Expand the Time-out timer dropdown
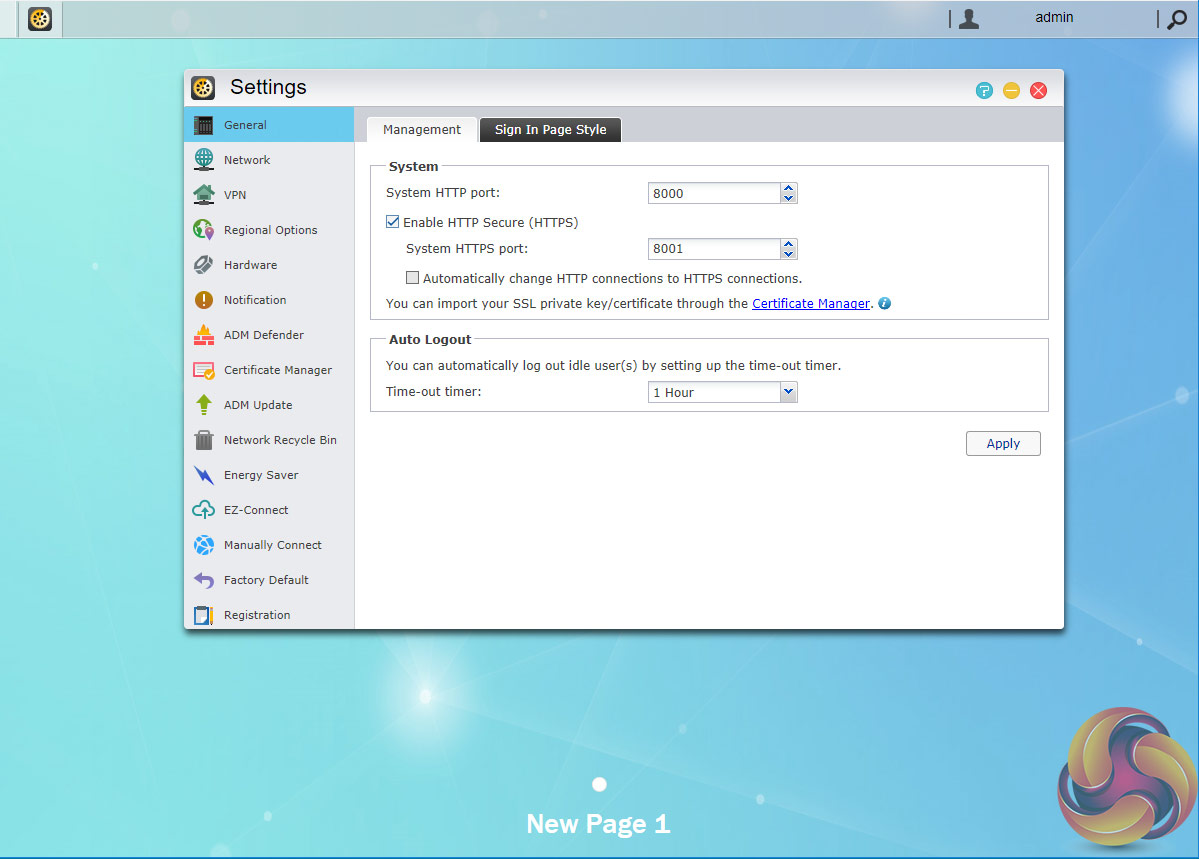The width and height of the screenshot is (1199, 859). [x=788, y=393]
